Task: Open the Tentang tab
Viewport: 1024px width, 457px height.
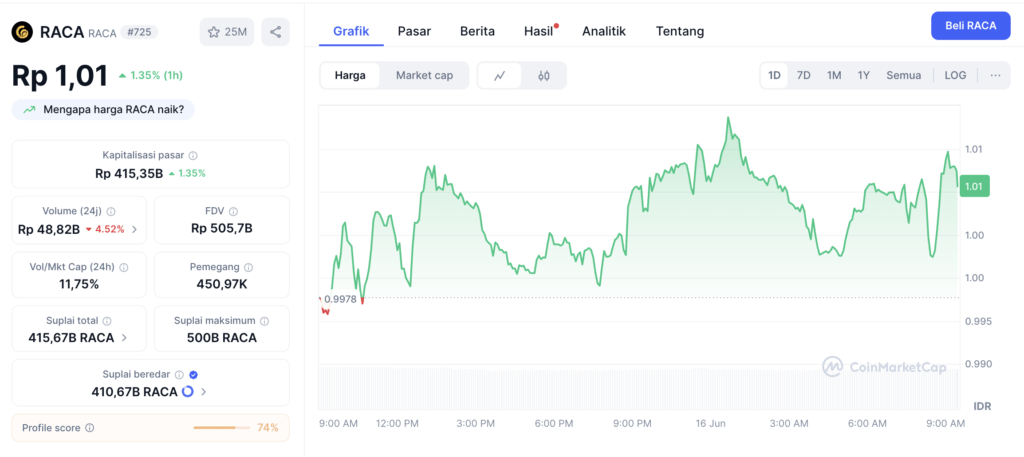Action: pos(680,31)
